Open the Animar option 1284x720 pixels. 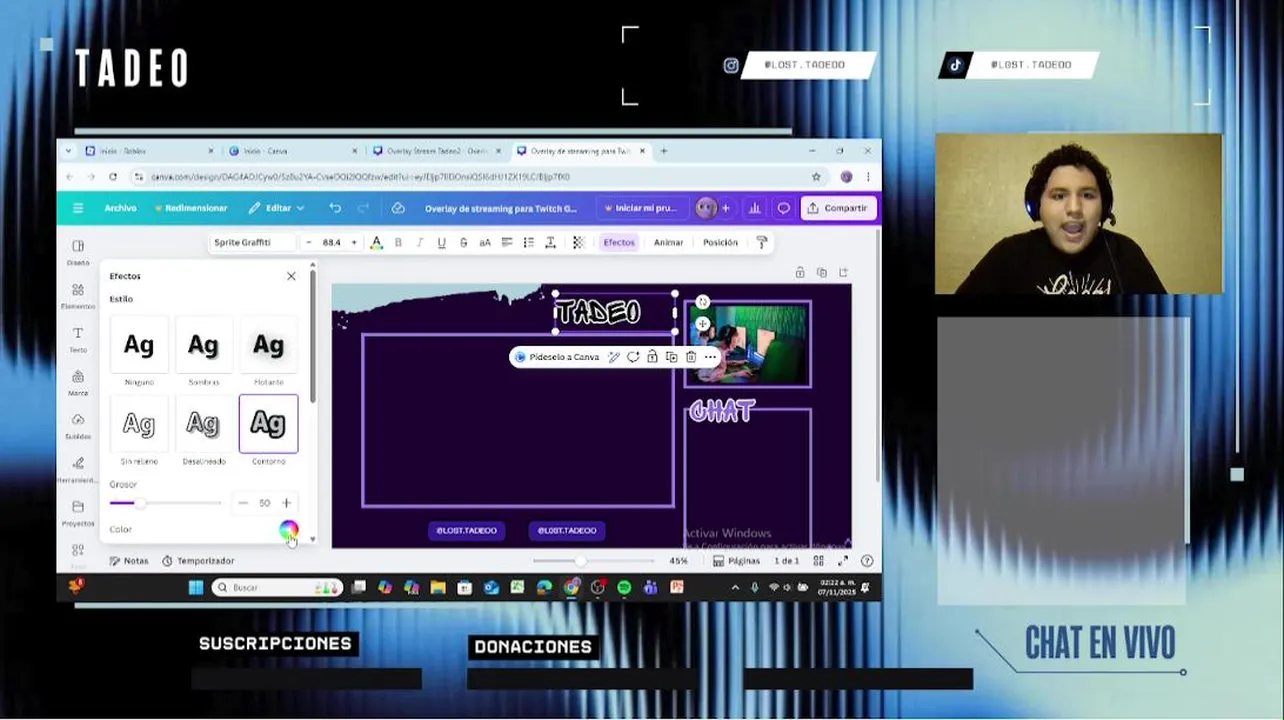(669, 242)
